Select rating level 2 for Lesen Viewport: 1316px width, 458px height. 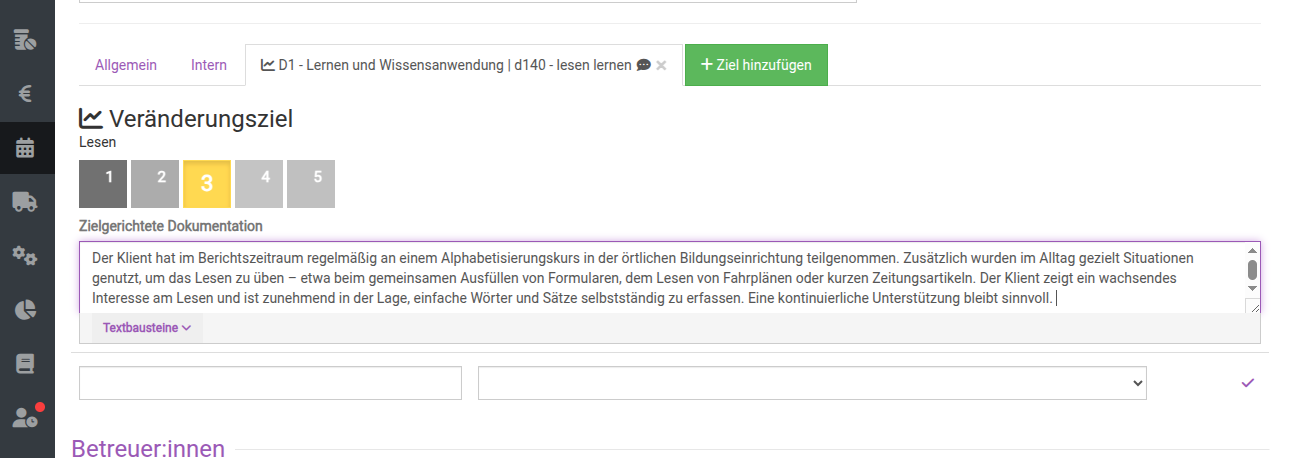tap(155, 183)
